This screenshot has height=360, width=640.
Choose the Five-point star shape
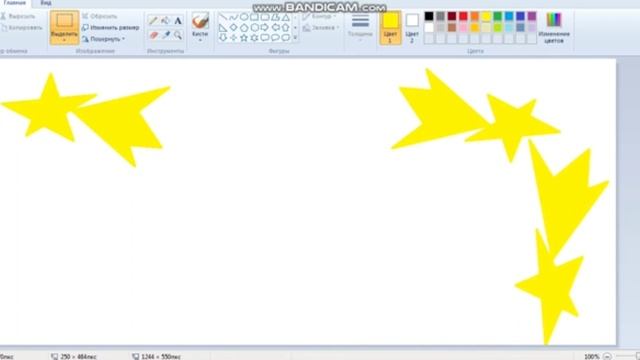244,38
